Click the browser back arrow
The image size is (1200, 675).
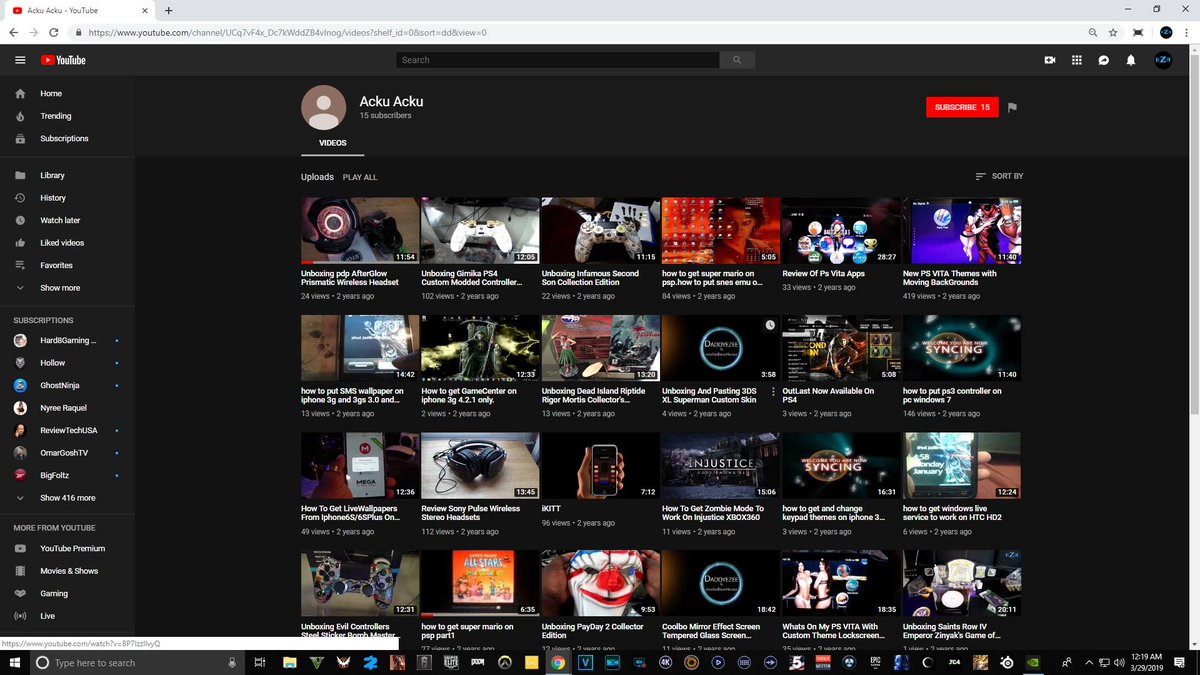[x=14, y=32]
